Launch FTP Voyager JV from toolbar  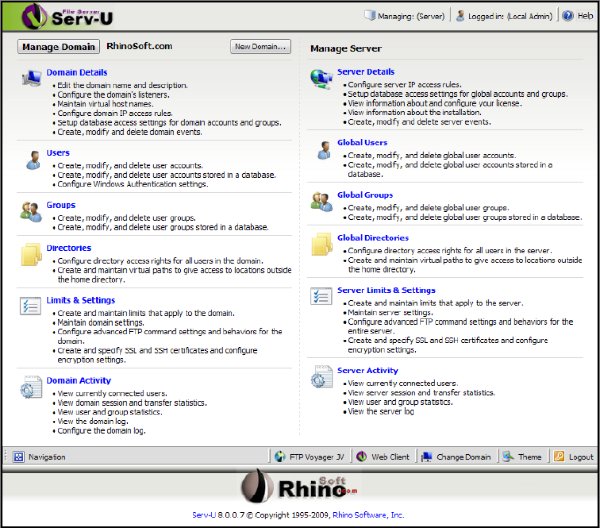tap(316, 457)
